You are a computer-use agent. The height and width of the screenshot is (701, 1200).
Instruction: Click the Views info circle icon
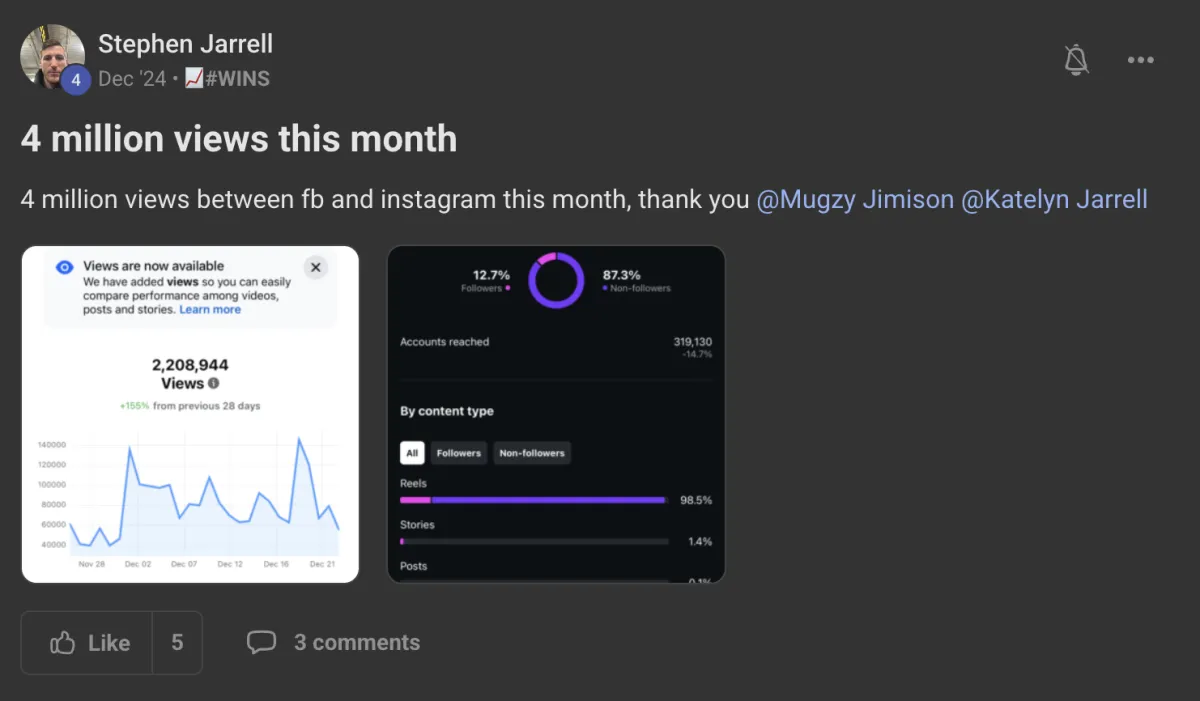click(214, 383)
